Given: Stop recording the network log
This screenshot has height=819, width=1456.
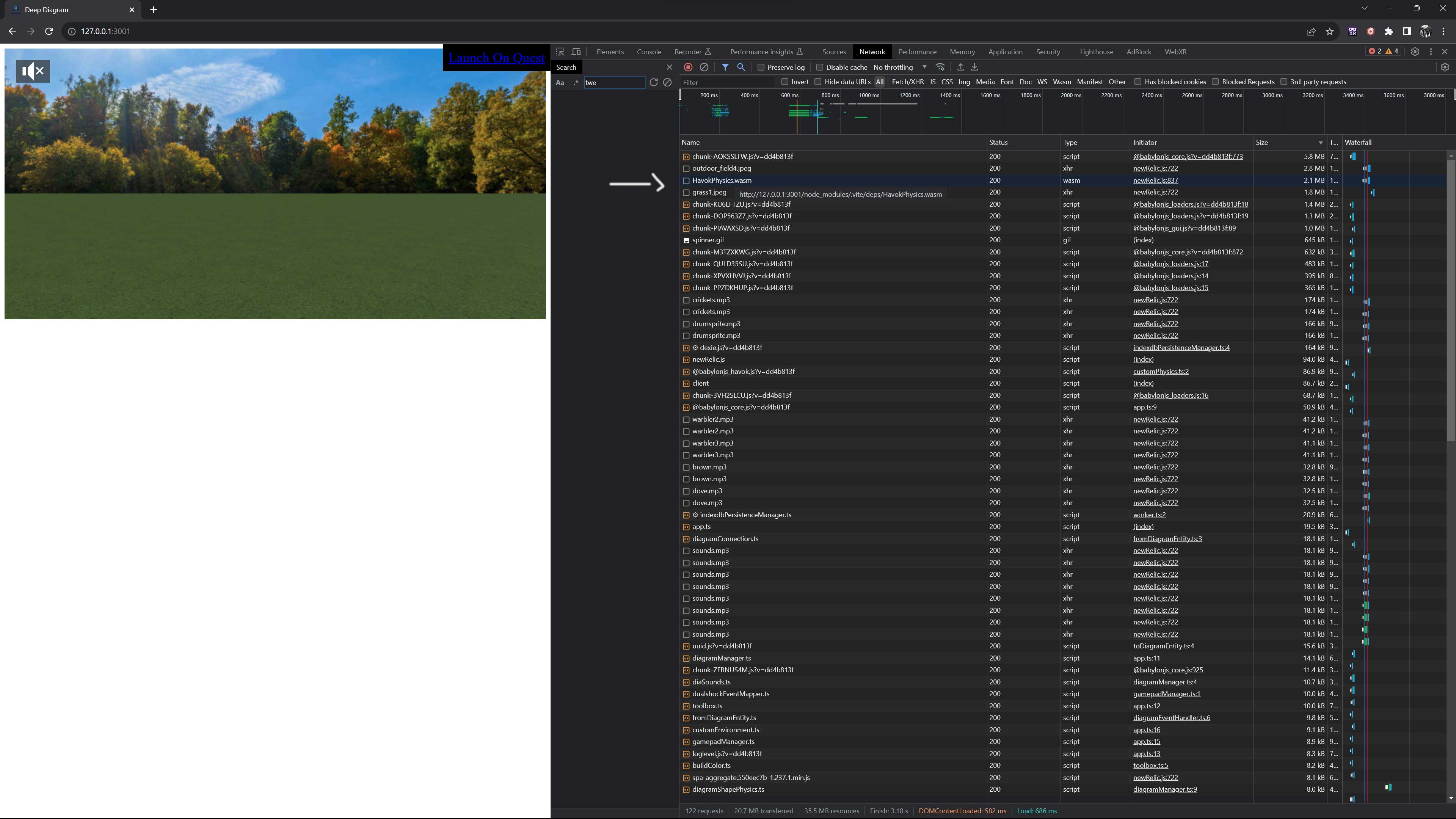Looking at the screenshot, I should click(688, 67).
